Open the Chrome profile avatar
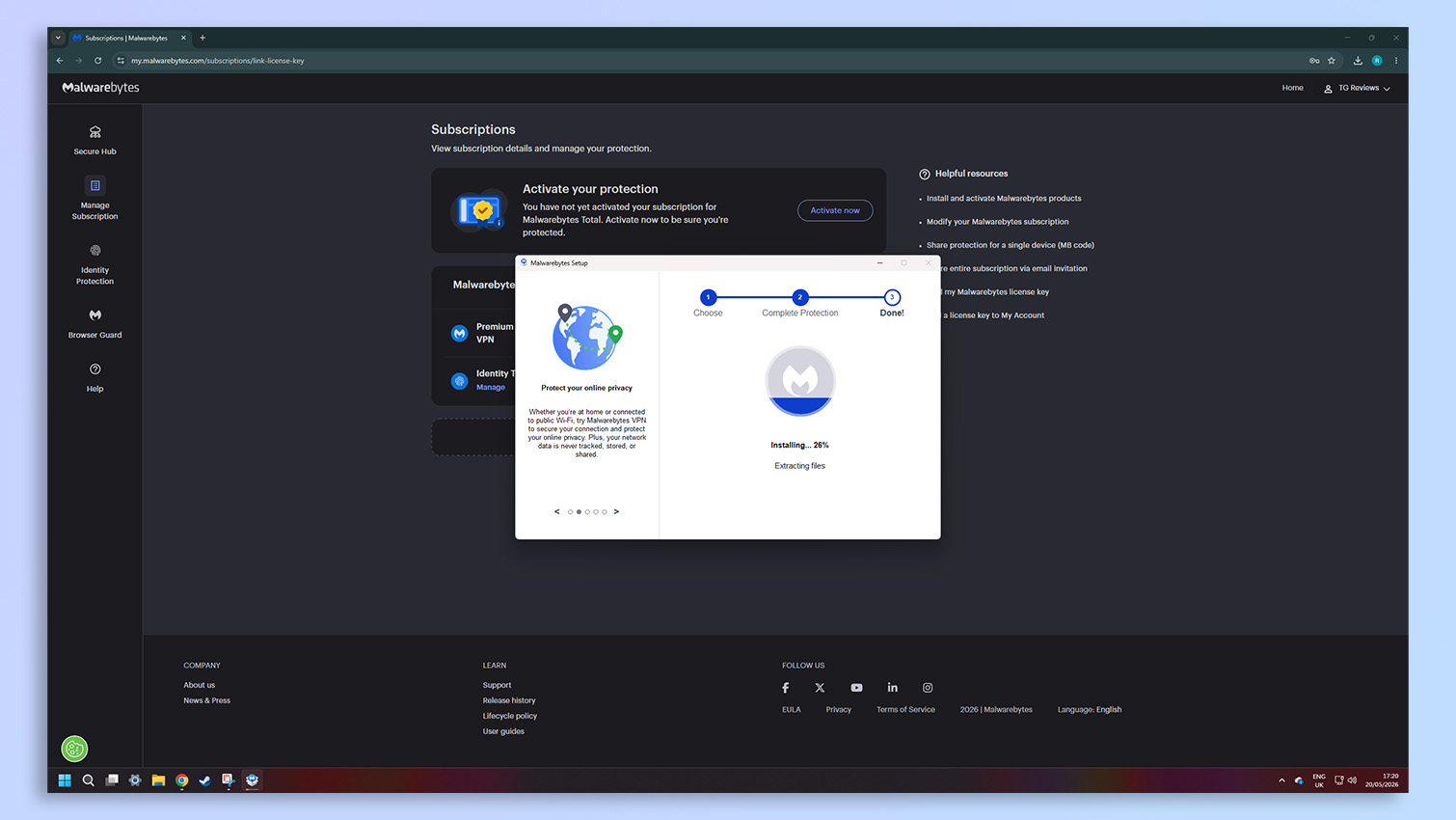1456x820 pixels. (1377, 60)
